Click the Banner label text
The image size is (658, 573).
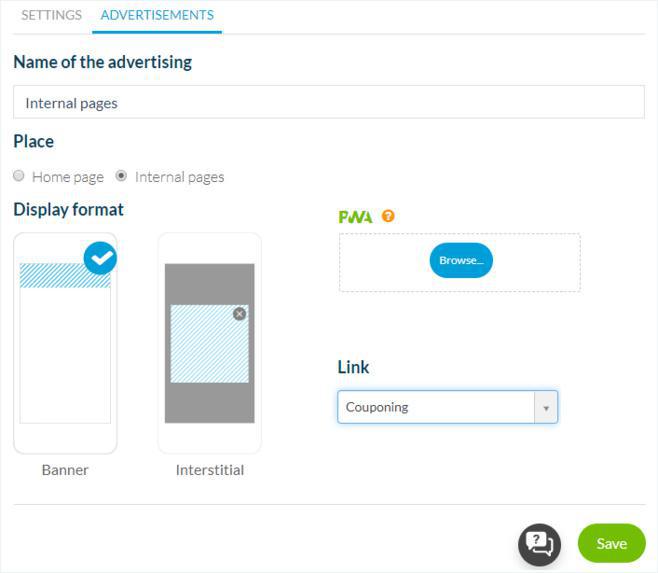(x=65, y=469)
